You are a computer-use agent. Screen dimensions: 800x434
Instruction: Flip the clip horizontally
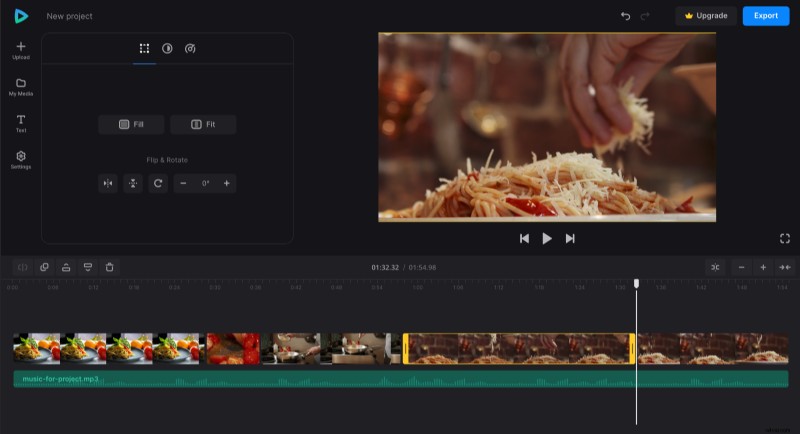108,184
